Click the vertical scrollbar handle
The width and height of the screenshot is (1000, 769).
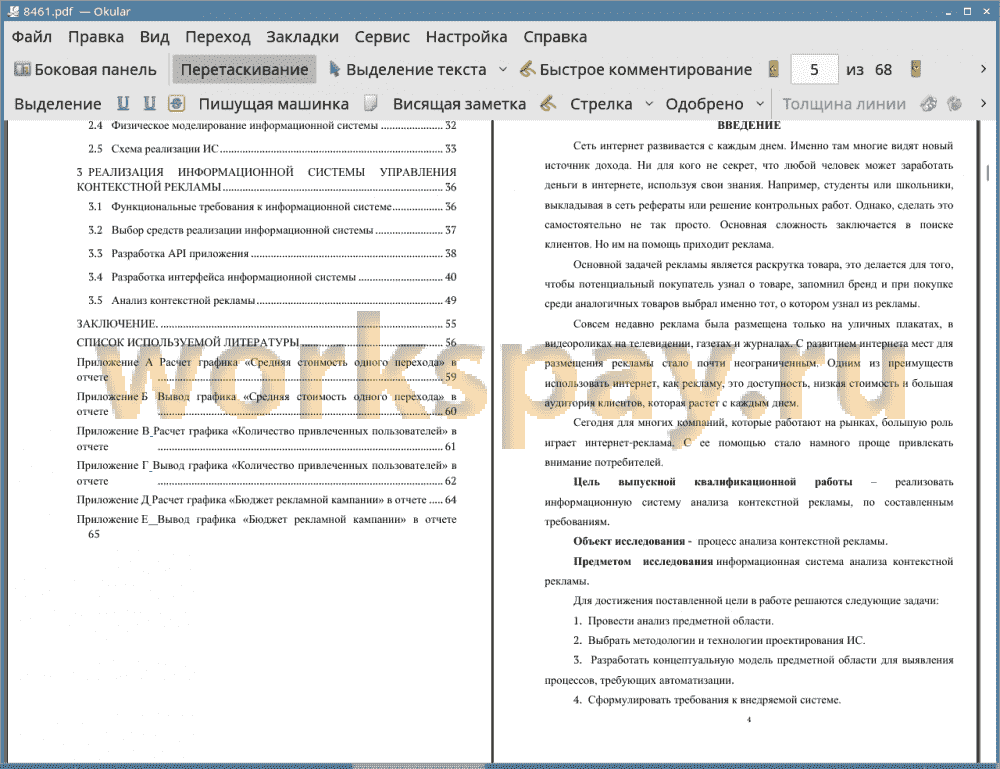click(988, 172)
